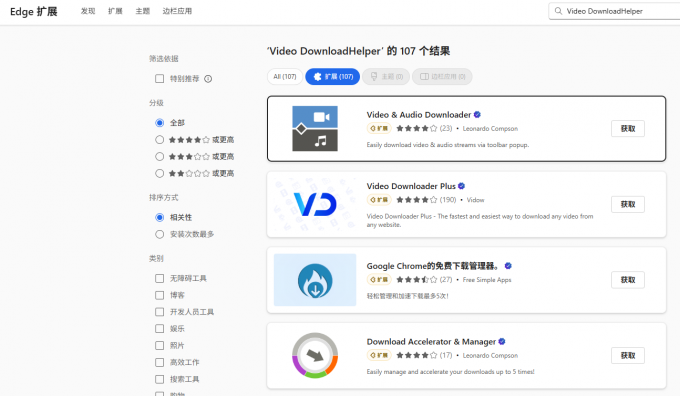Click verified badge beside Google Chrome的免费下载管理器
Screen dimensions: 680x396
coord(508,266)
